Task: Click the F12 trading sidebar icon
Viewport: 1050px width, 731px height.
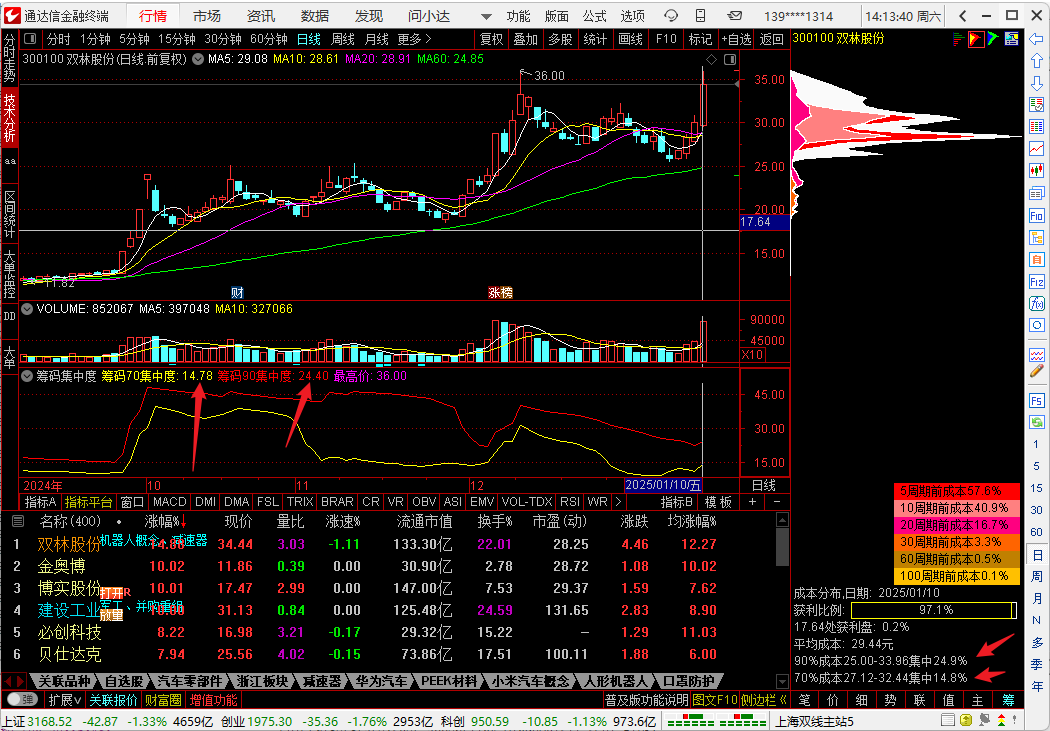Action: tap(1037, 282)
